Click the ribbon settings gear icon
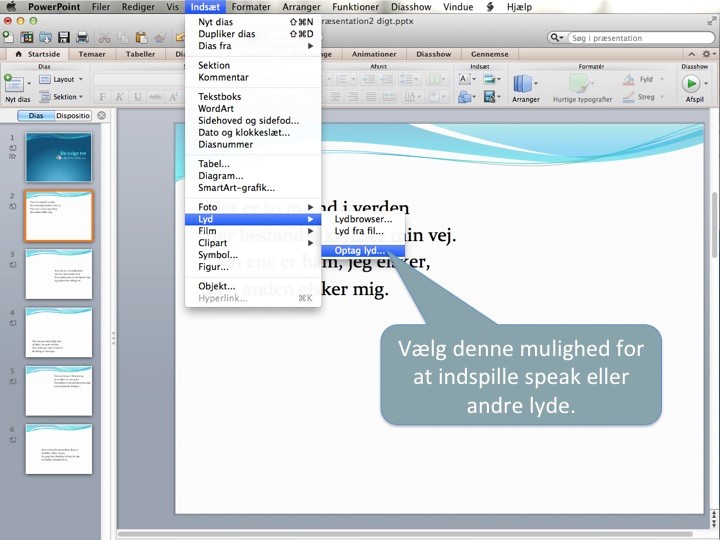This screenshot has width=720, height=540. click(x=707, y=54)
